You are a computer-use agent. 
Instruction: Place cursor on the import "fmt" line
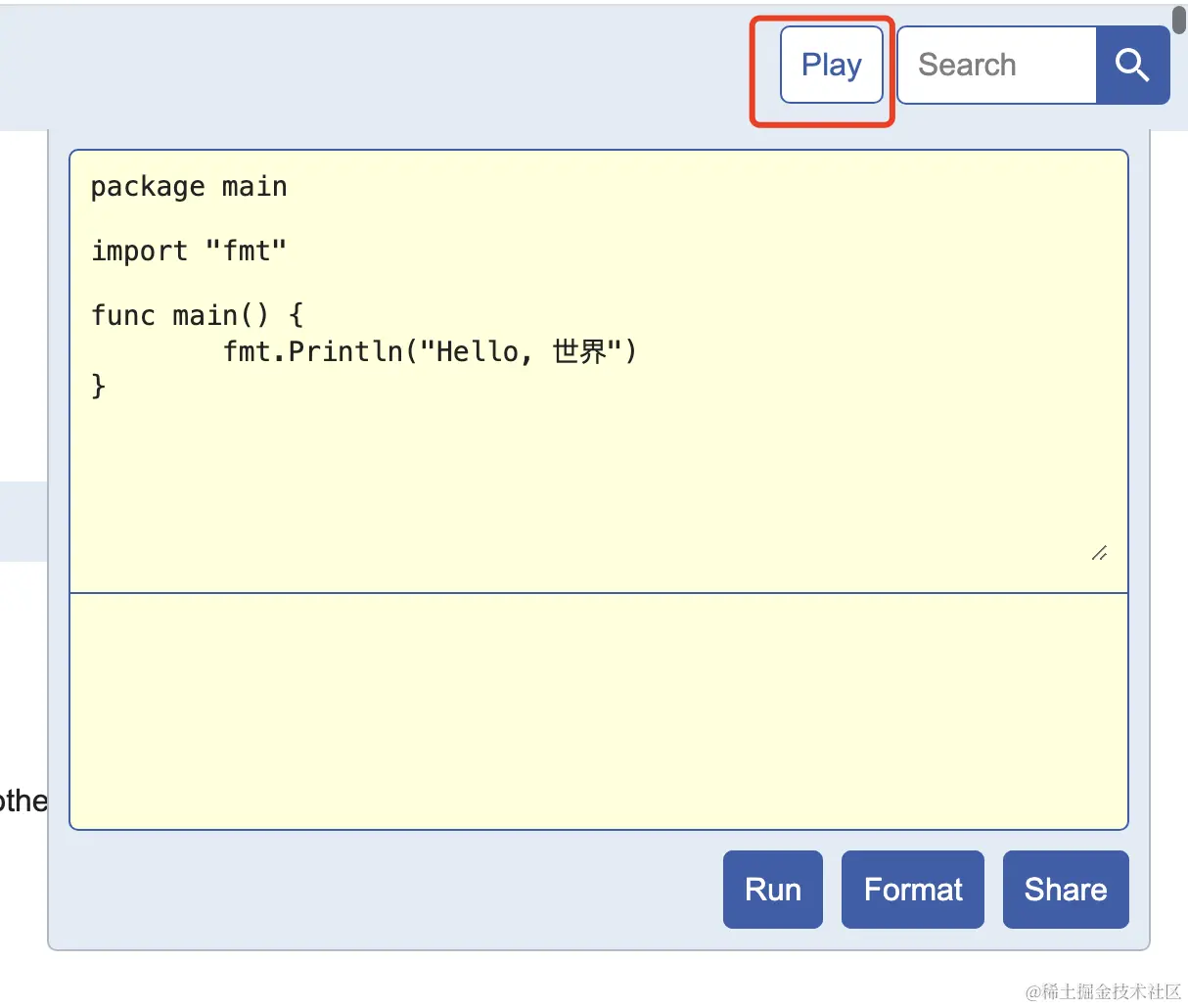click(x=189, y=252)
